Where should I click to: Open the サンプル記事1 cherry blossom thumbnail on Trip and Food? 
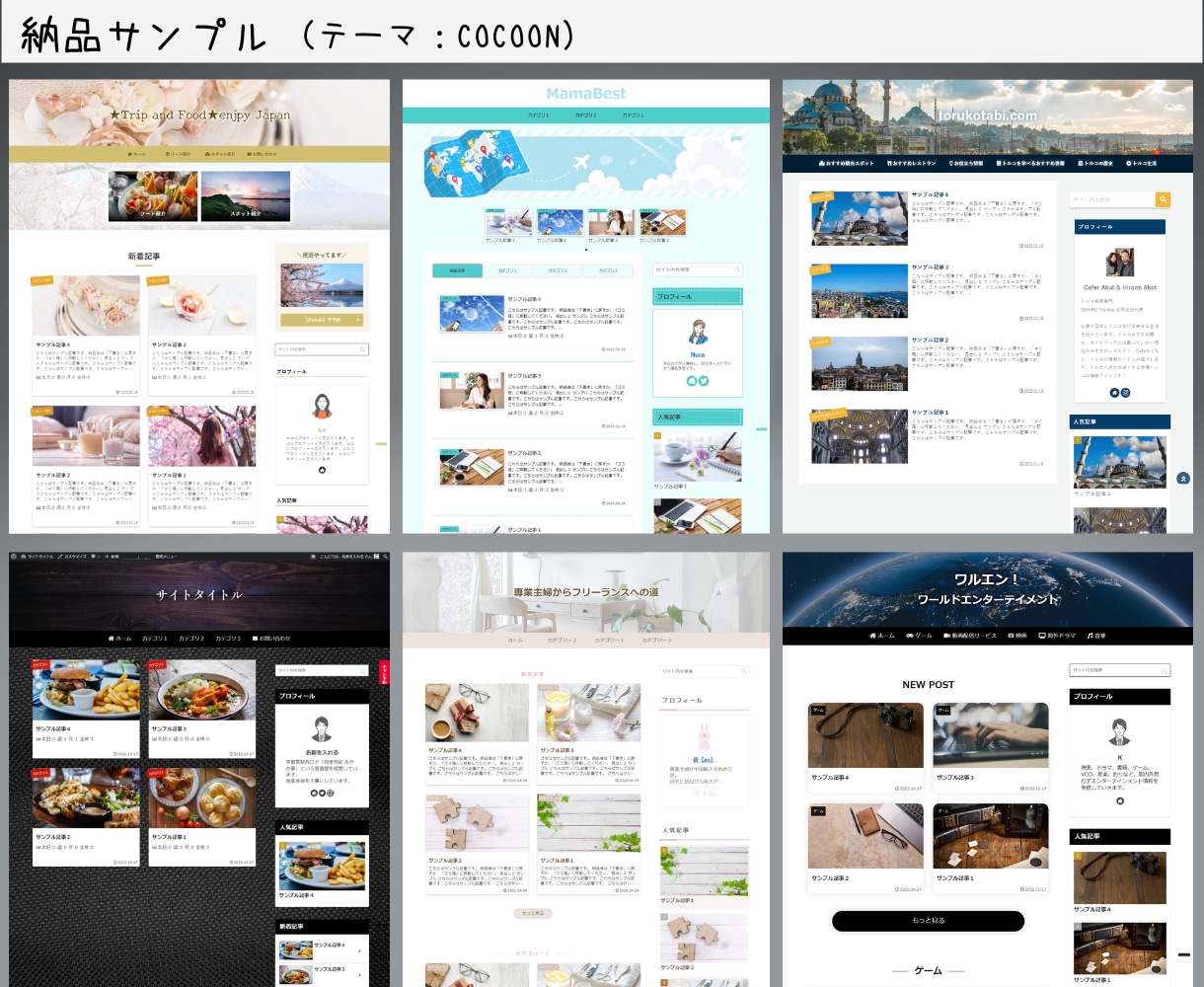(201, 436)
